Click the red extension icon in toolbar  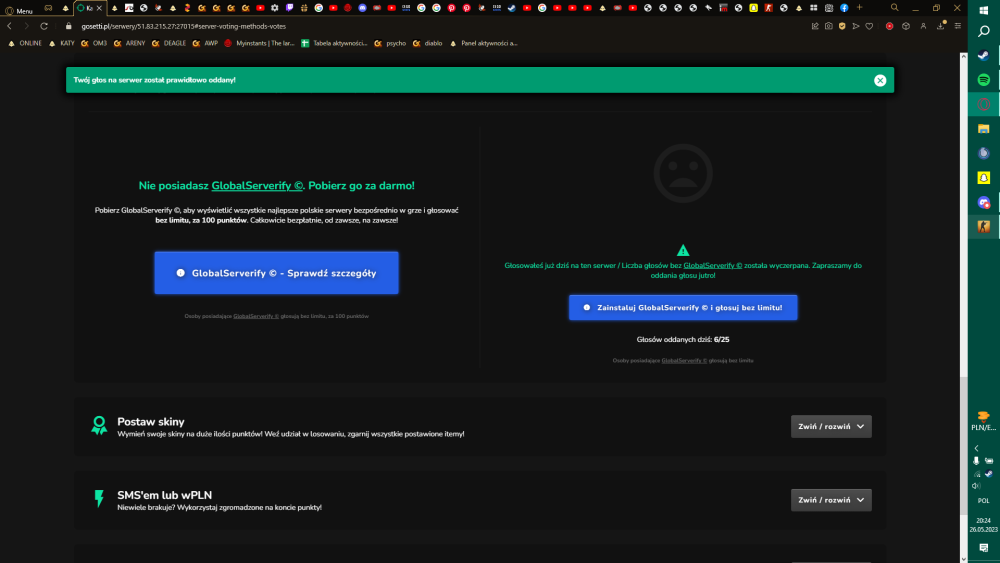pos(890,26)
